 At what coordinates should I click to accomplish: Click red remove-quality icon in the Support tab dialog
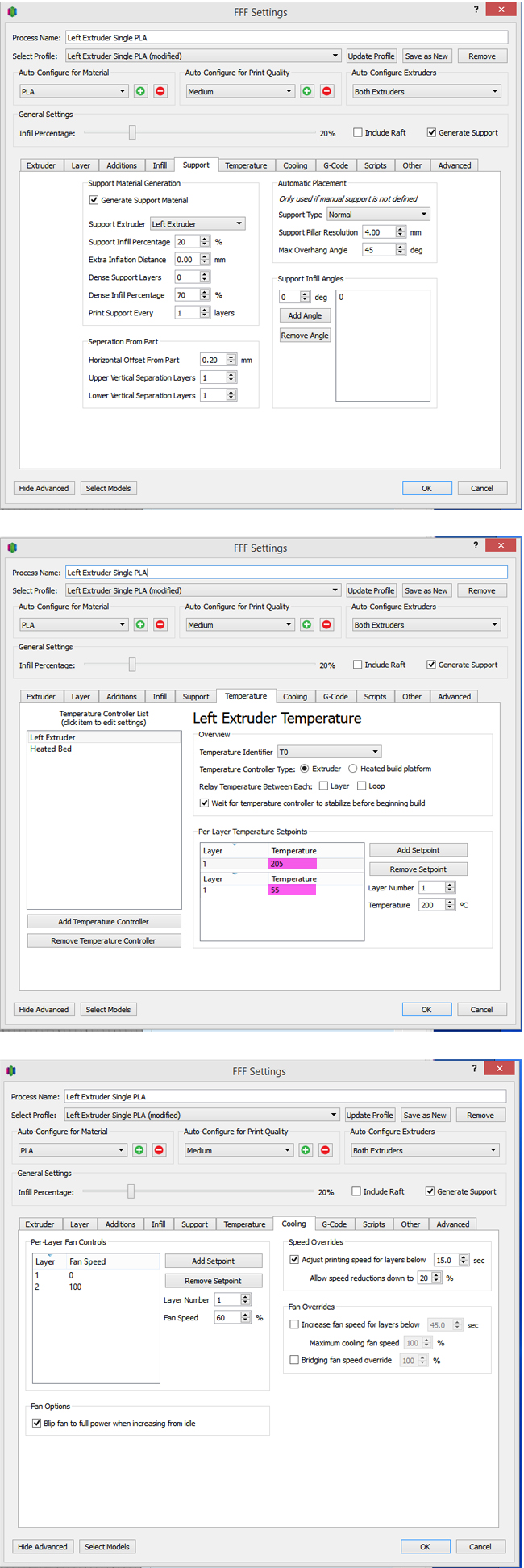[326, 91]
